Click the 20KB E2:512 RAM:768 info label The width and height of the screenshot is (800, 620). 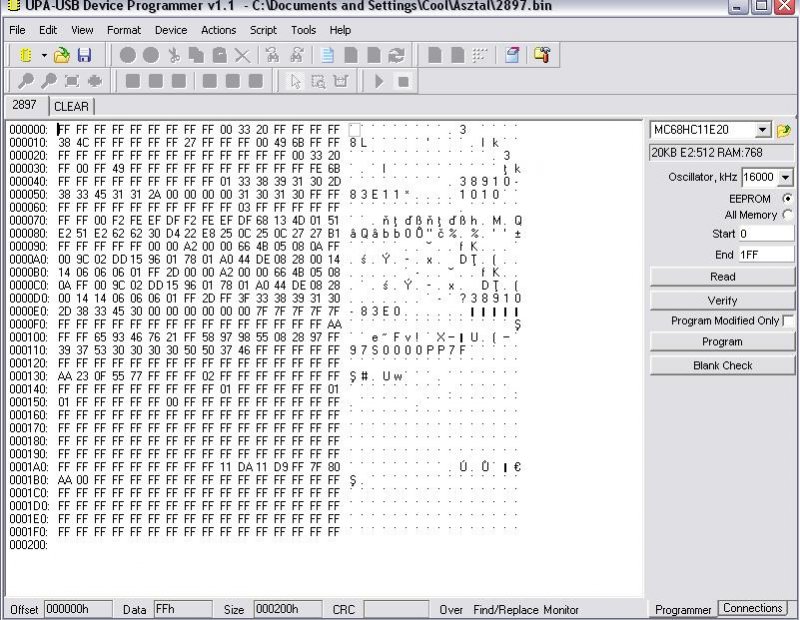721,153
